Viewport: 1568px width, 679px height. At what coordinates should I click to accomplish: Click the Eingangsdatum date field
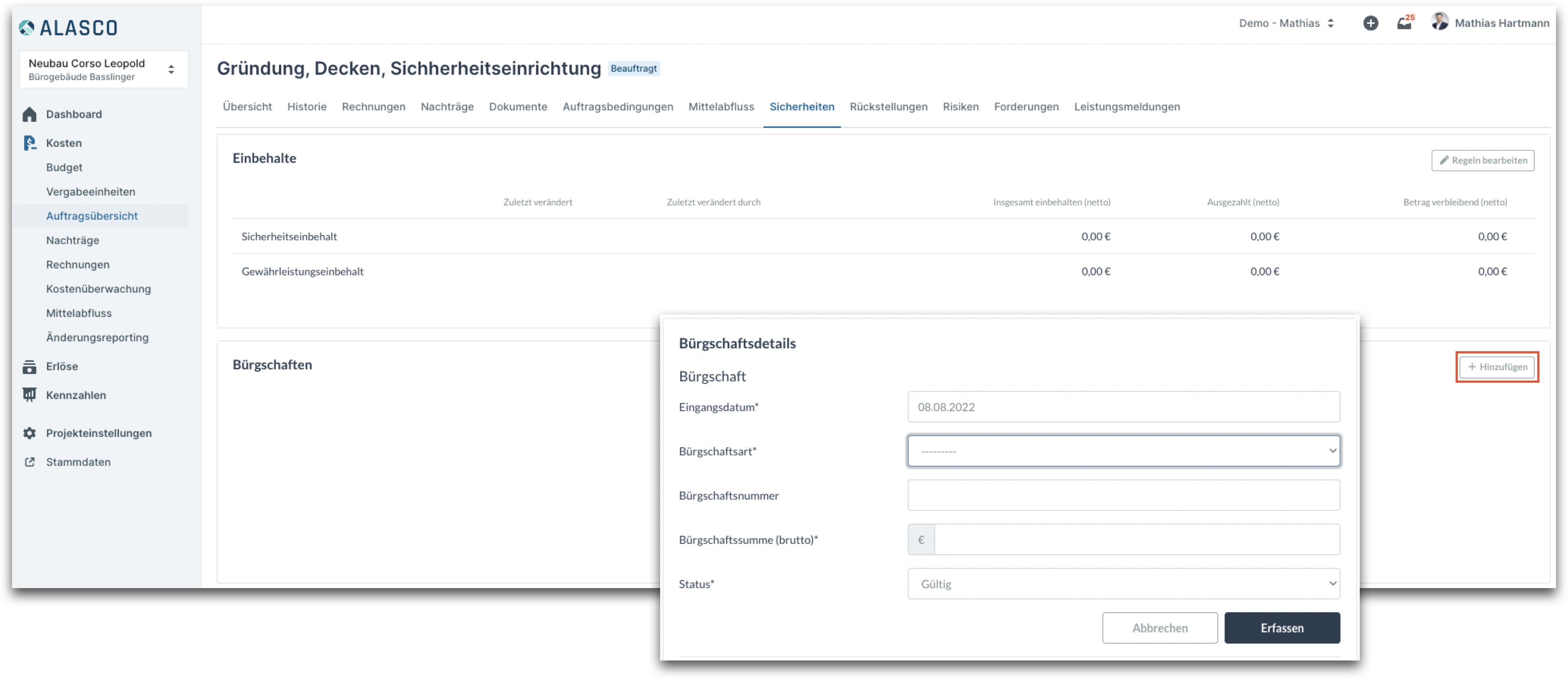tap(1123, 406)
